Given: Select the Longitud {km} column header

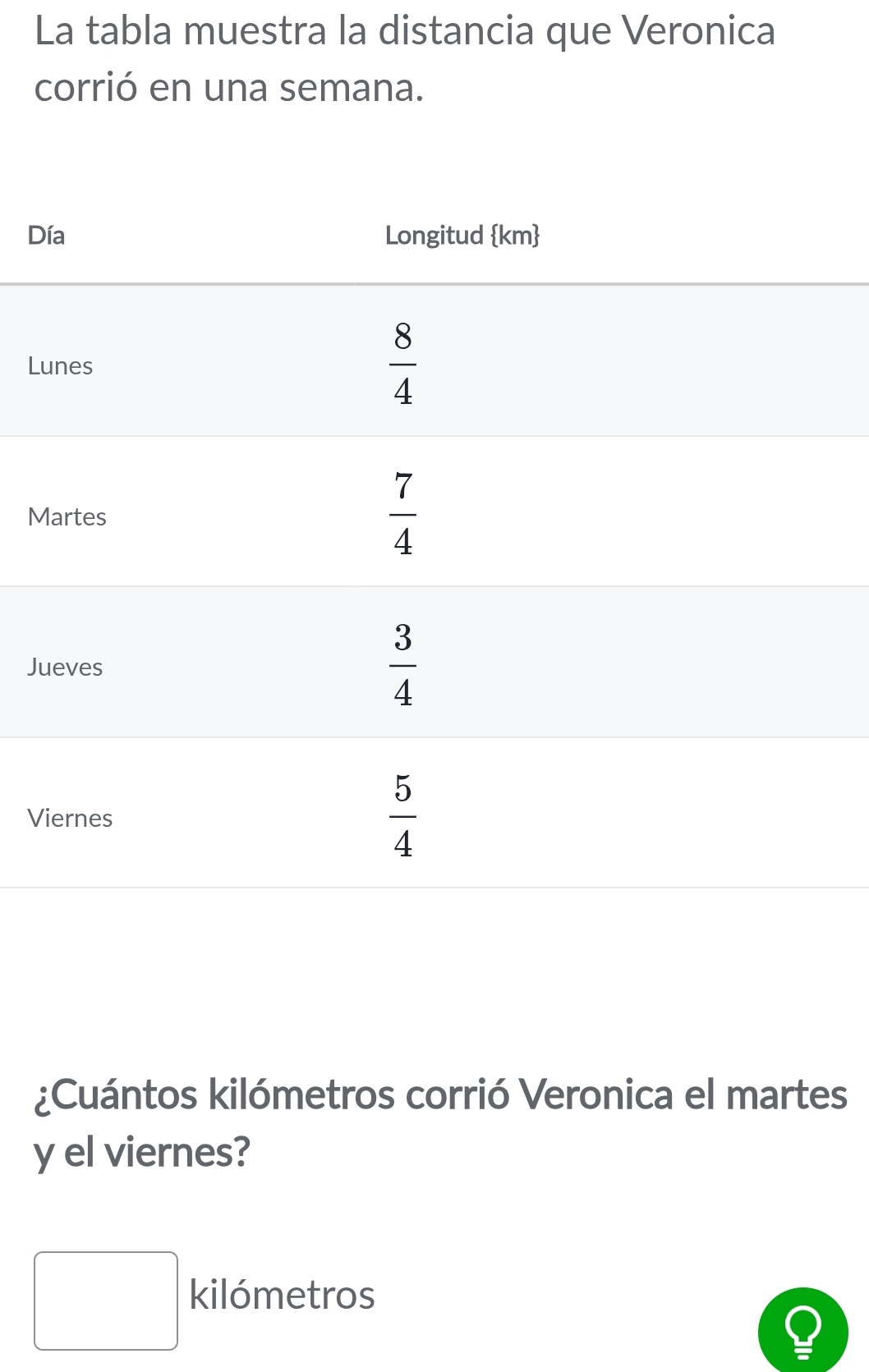Looking at the screenshot, I should [462, 236].
